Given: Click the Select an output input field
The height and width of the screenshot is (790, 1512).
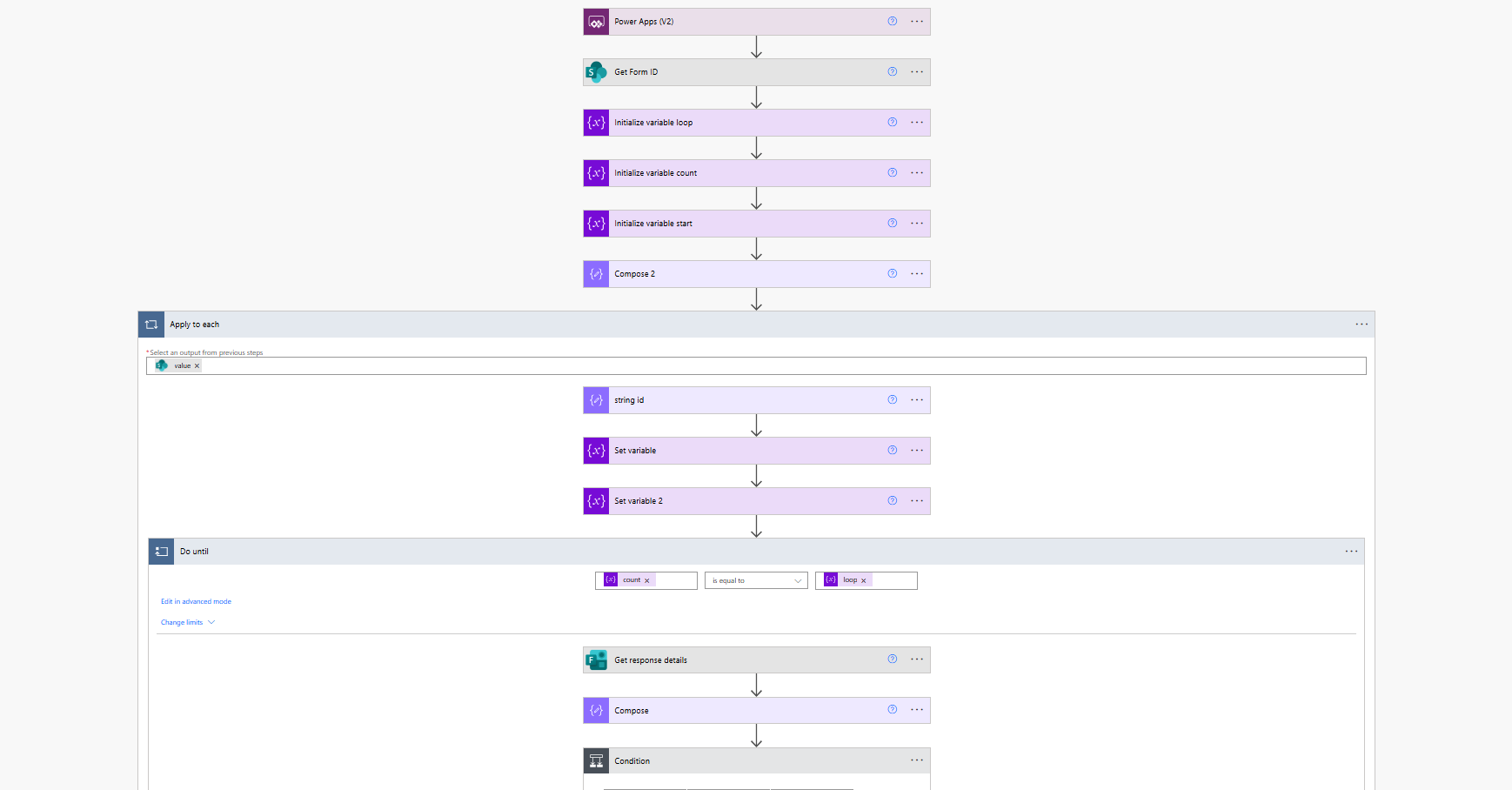Looking at the screenshot, I should [783, 366].
